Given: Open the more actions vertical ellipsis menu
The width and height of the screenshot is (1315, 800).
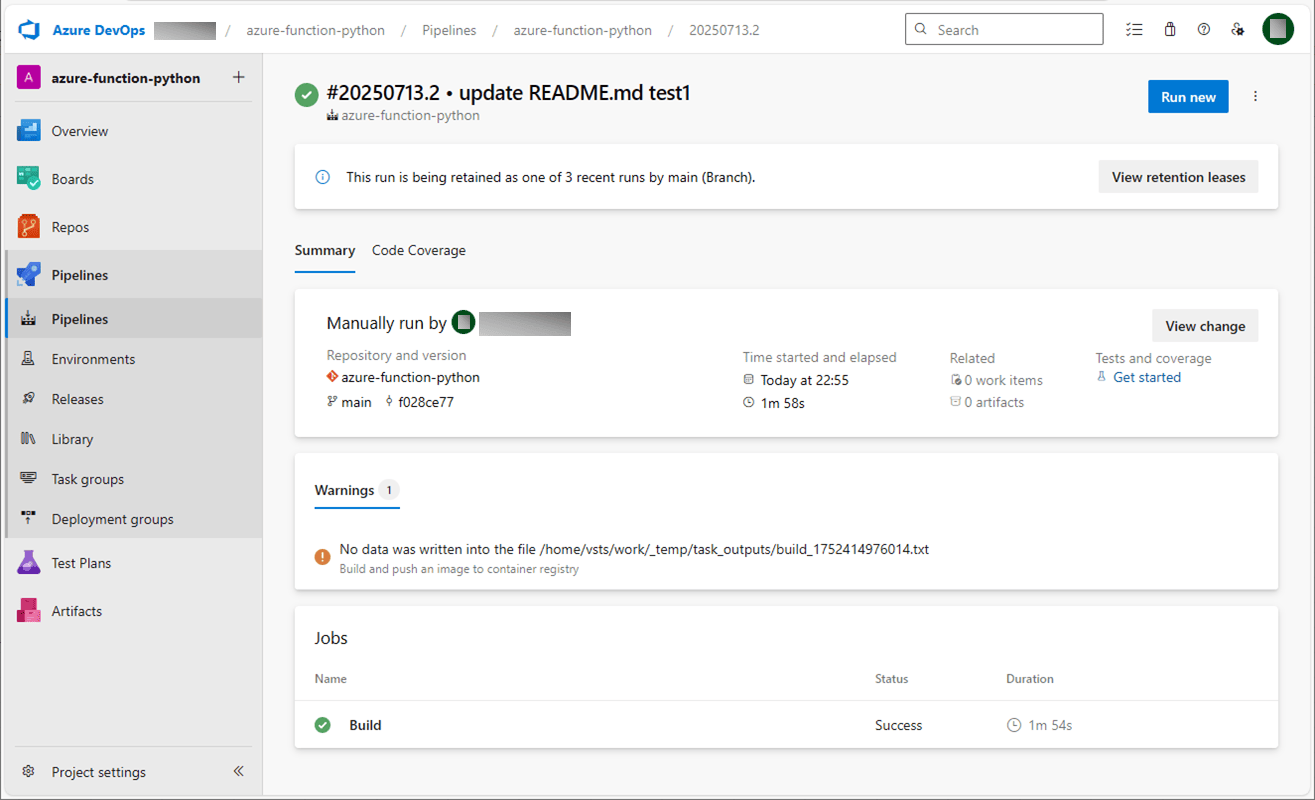Looking at the screenshot, I should (x=1256, y=97).
